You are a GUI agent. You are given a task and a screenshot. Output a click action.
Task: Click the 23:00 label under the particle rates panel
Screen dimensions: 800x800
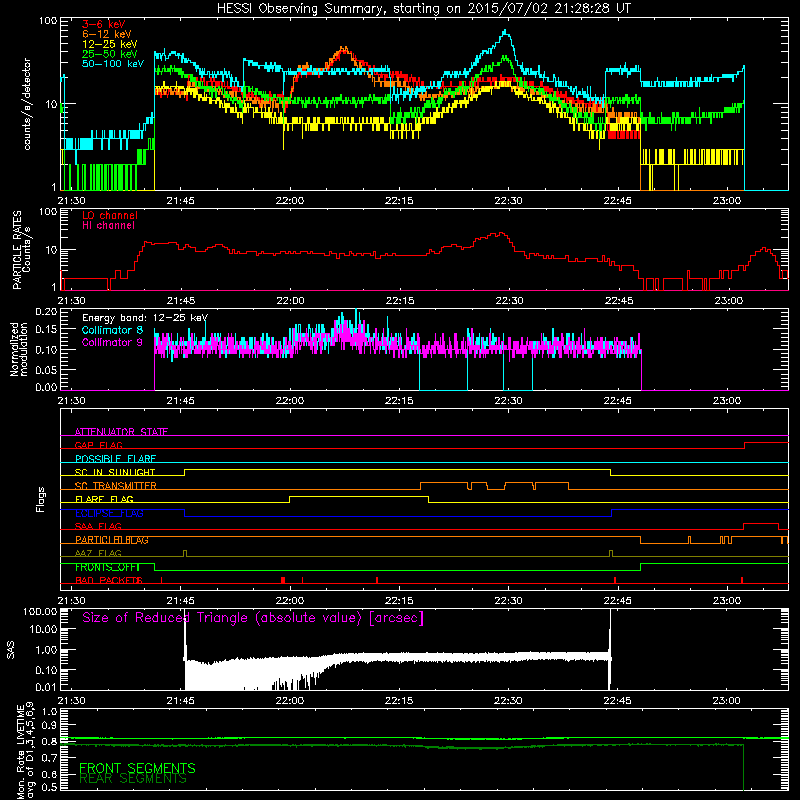pyautogui.click(x=727, y=300)
